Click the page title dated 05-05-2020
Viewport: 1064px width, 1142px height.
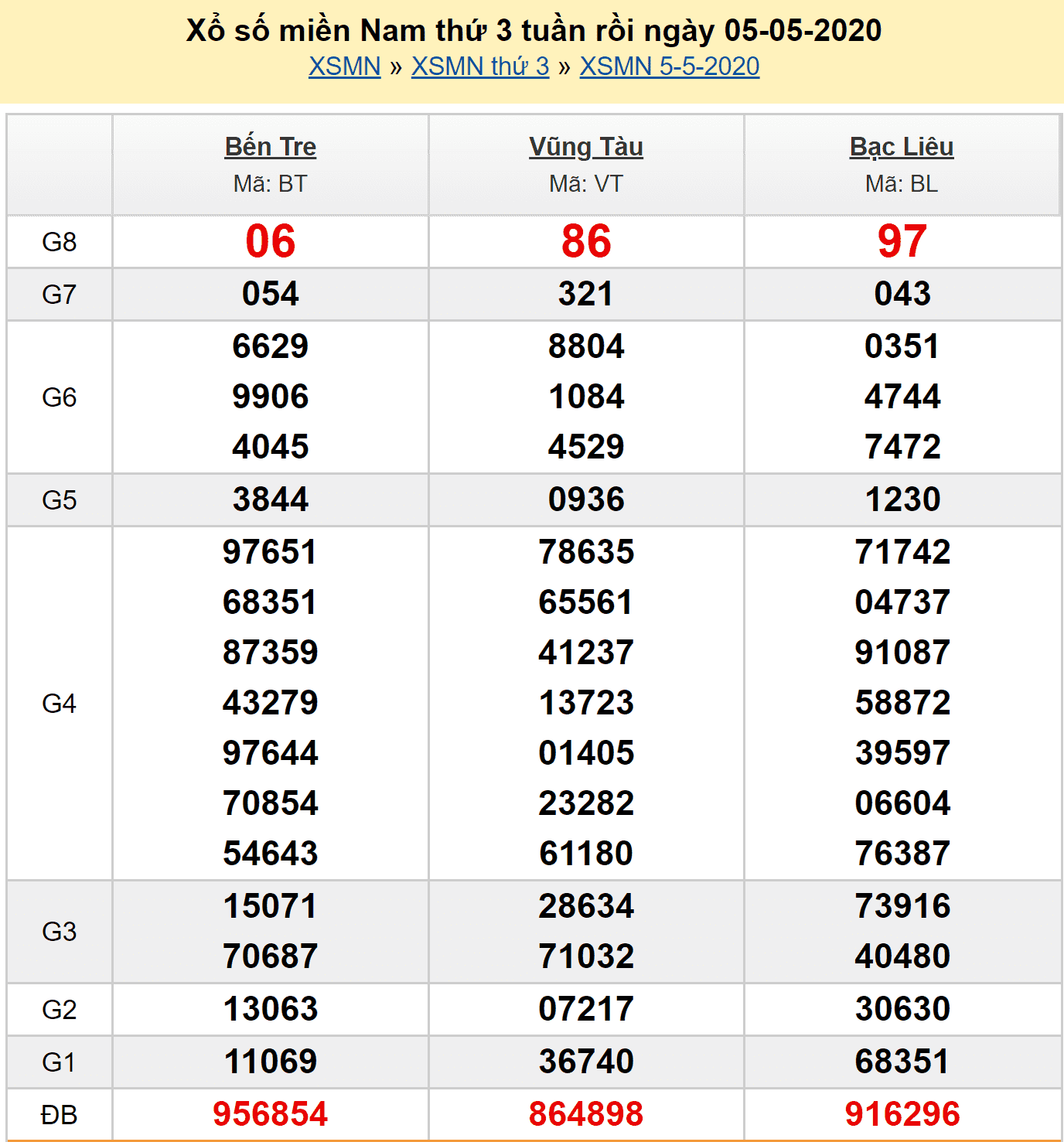[x=534, y=30]
